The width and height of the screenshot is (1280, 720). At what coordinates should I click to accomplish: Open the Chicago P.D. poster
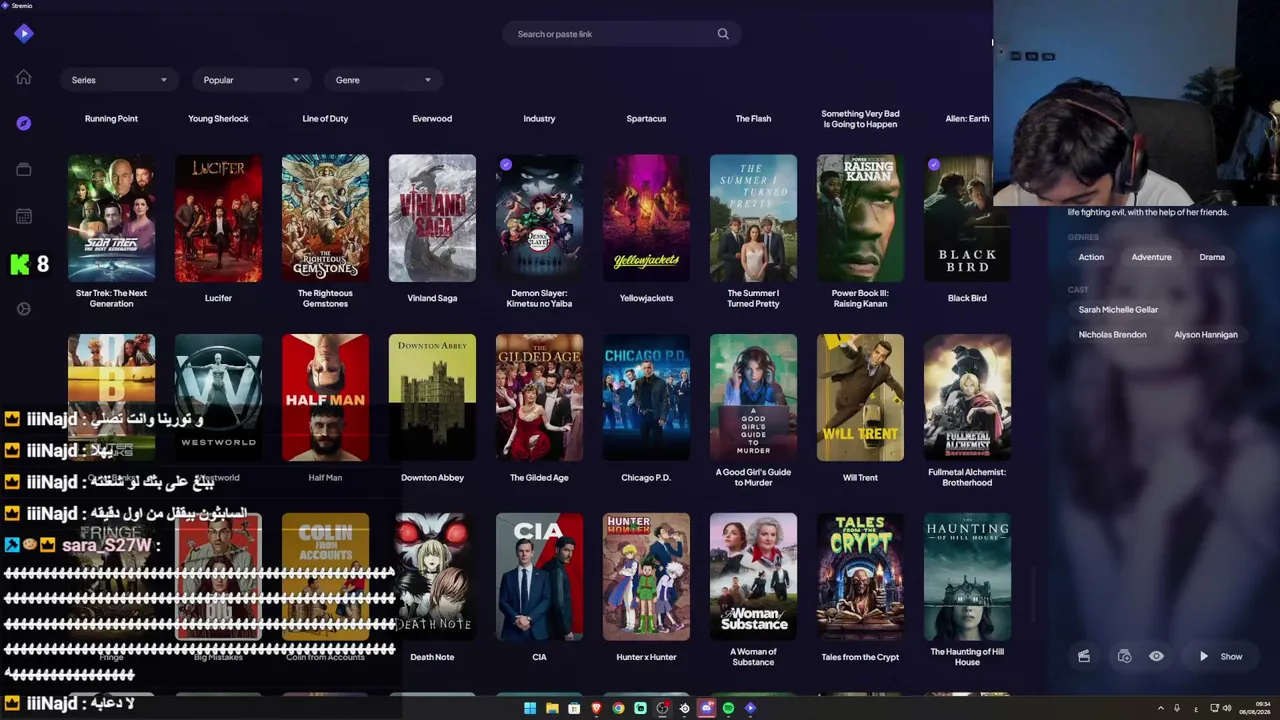[646, 398]
